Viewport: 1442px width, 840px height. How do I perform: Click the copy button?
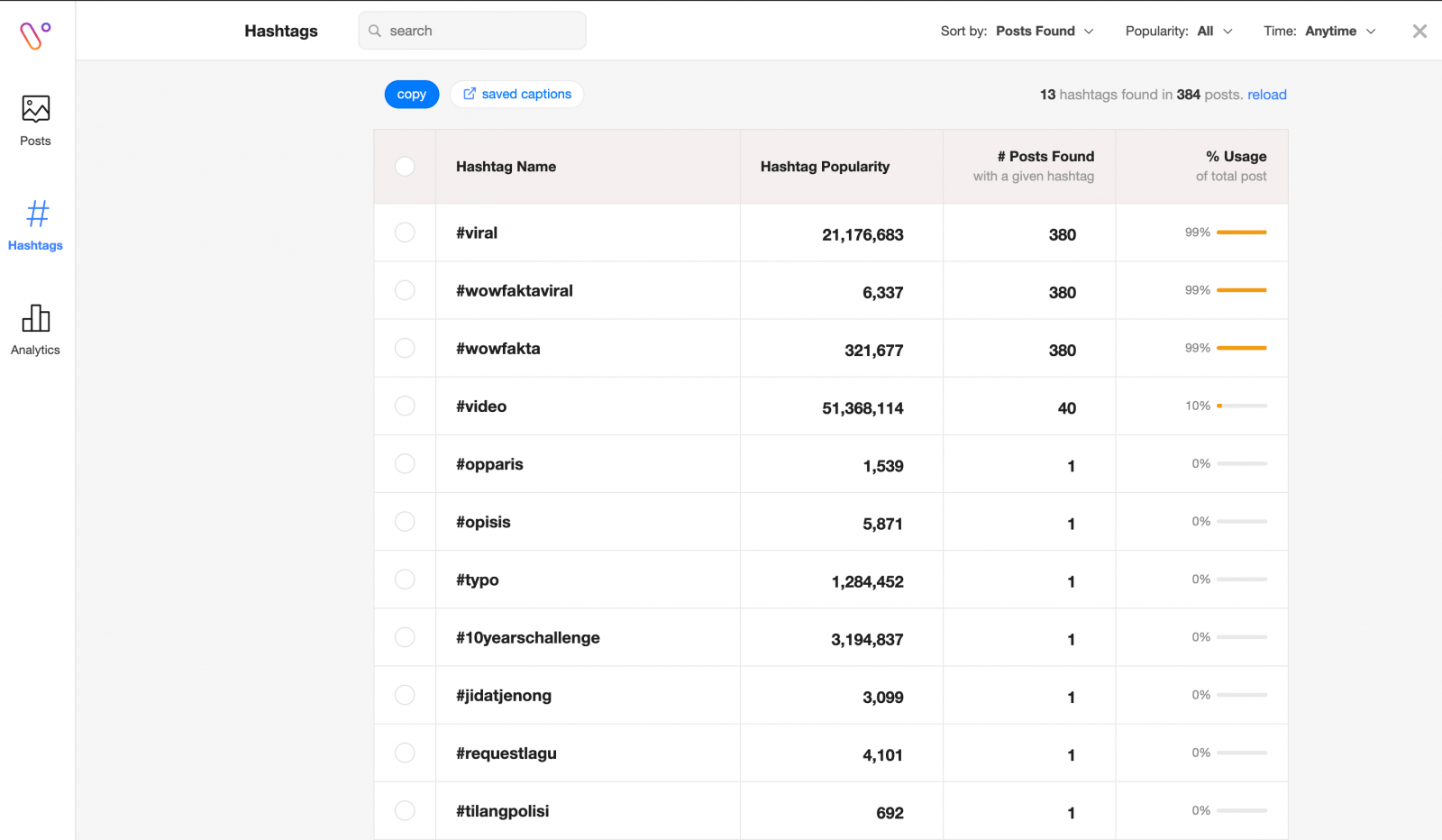point(412,94)
